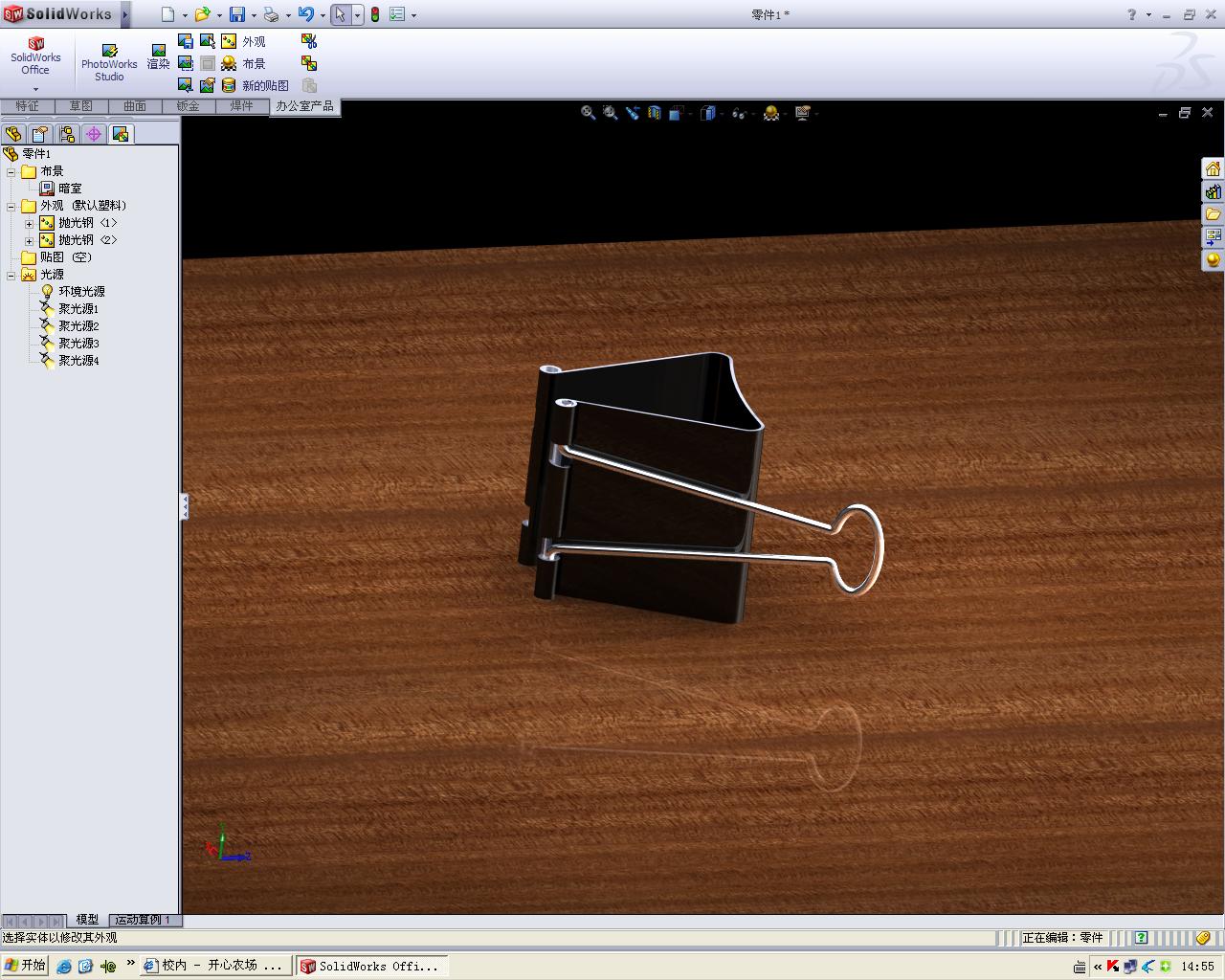Collapse the 布景 folder in the tree
Screen dimensions: 1225x980
click(x=11, y=172)
